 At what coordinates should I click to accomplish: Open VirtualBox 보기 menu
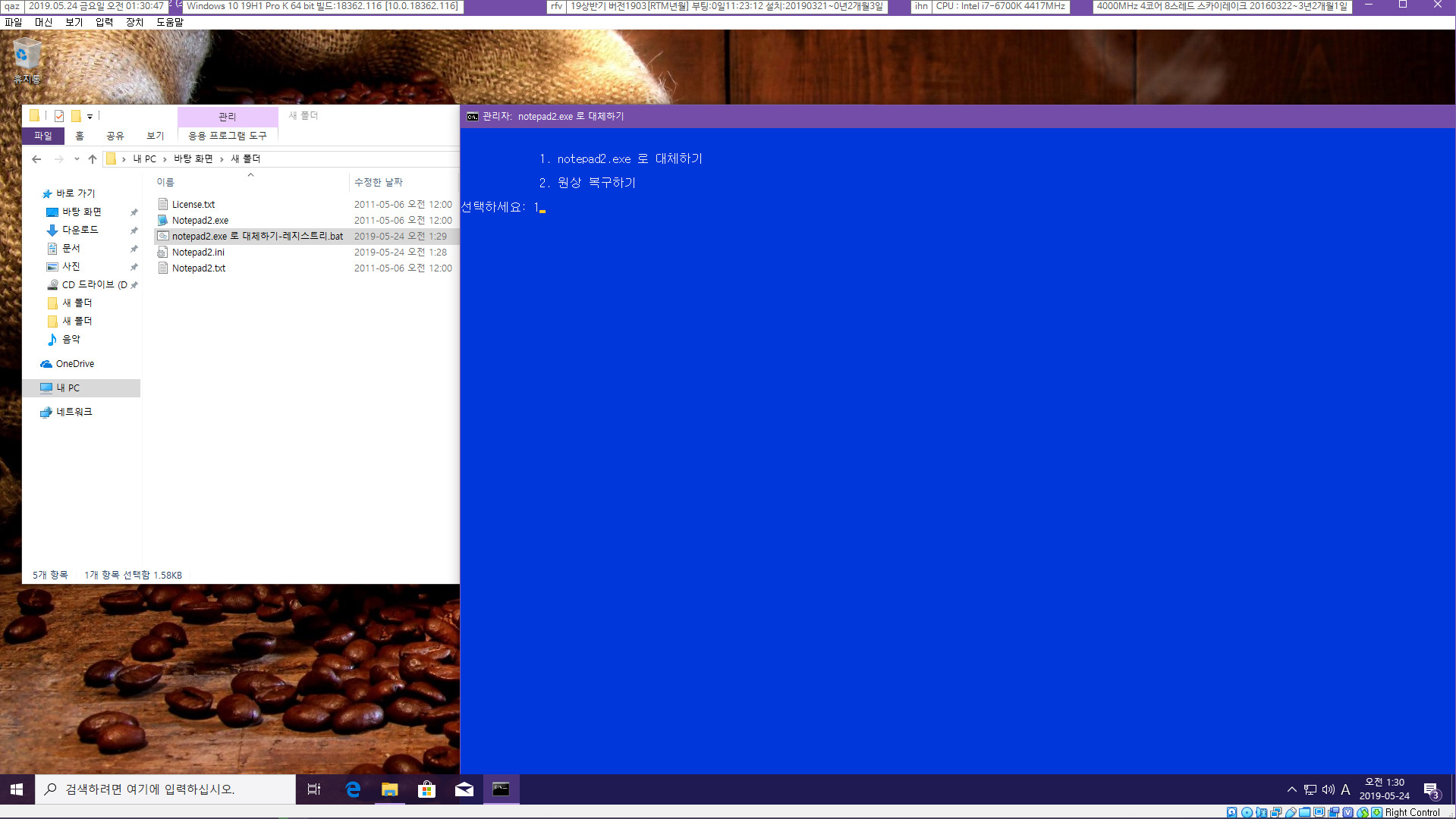(74, 22)
